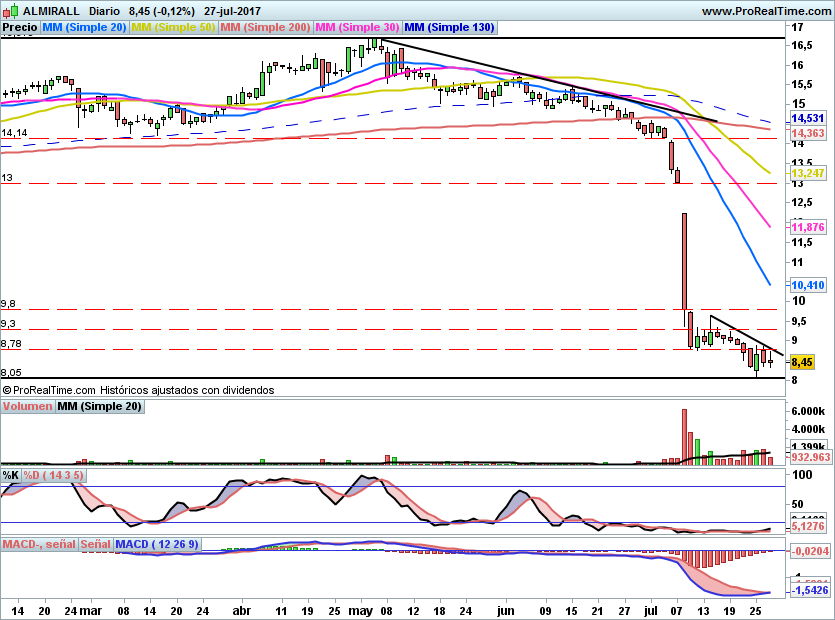Click the mar label on the time axis
835x620 pixels.
91,610
